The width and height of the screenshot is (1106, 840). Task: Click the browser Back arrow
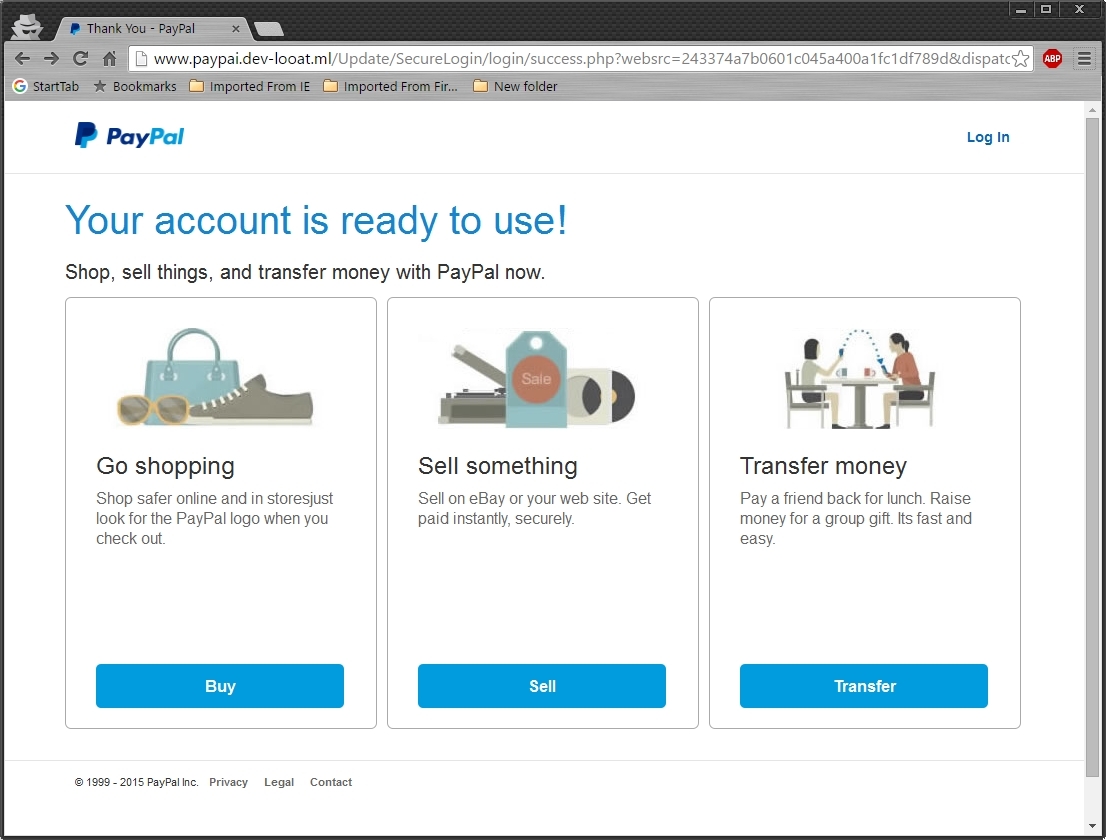pyautogui.click(x=23, y=59)
